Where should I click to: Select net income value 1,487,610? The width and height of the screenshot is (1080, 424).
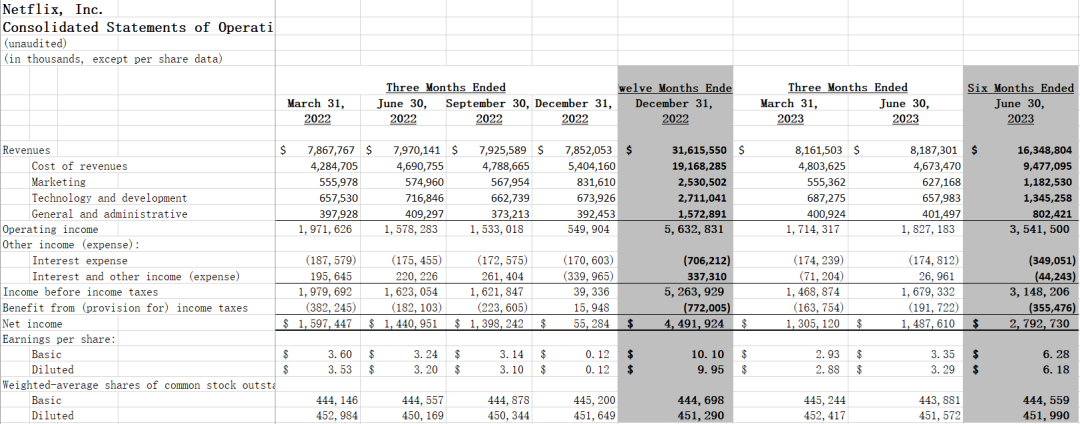point(928,324)
